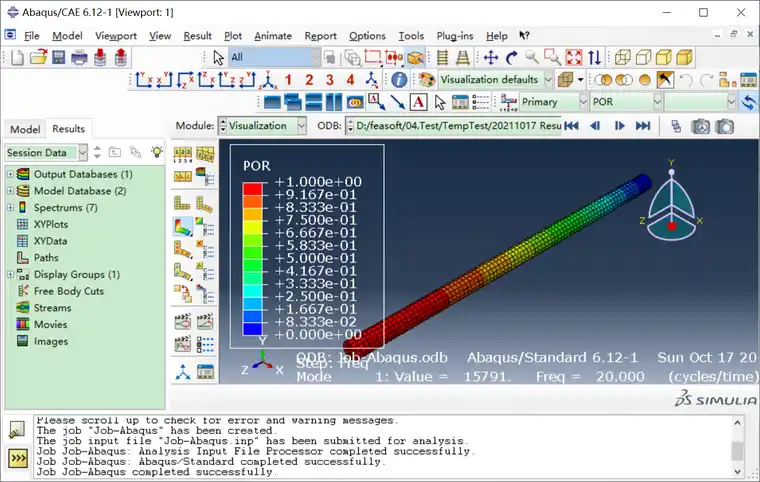Open the Viewport menu

click(116, 36)
